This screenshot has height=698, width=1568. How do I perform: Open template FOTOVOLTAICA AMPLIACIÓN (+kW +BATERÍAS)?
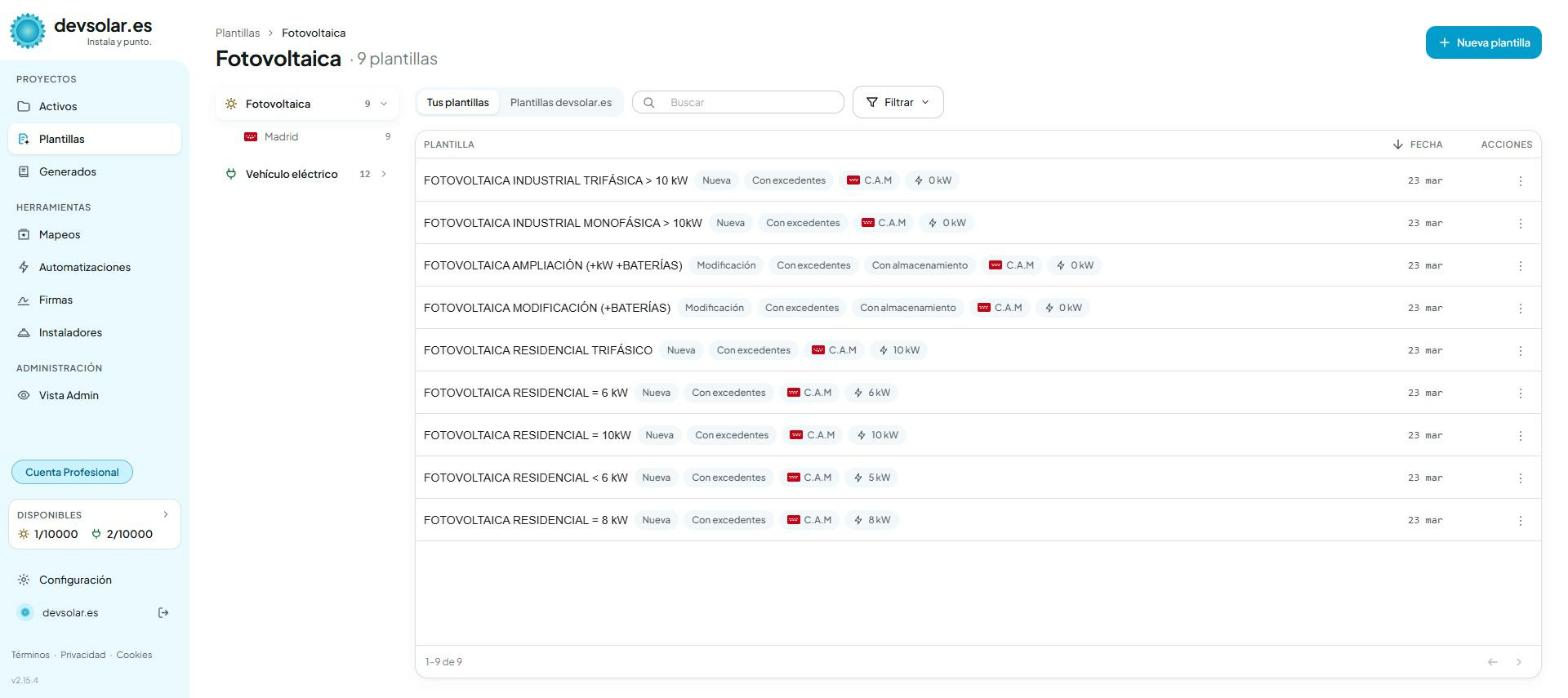[x=553, y=265]
